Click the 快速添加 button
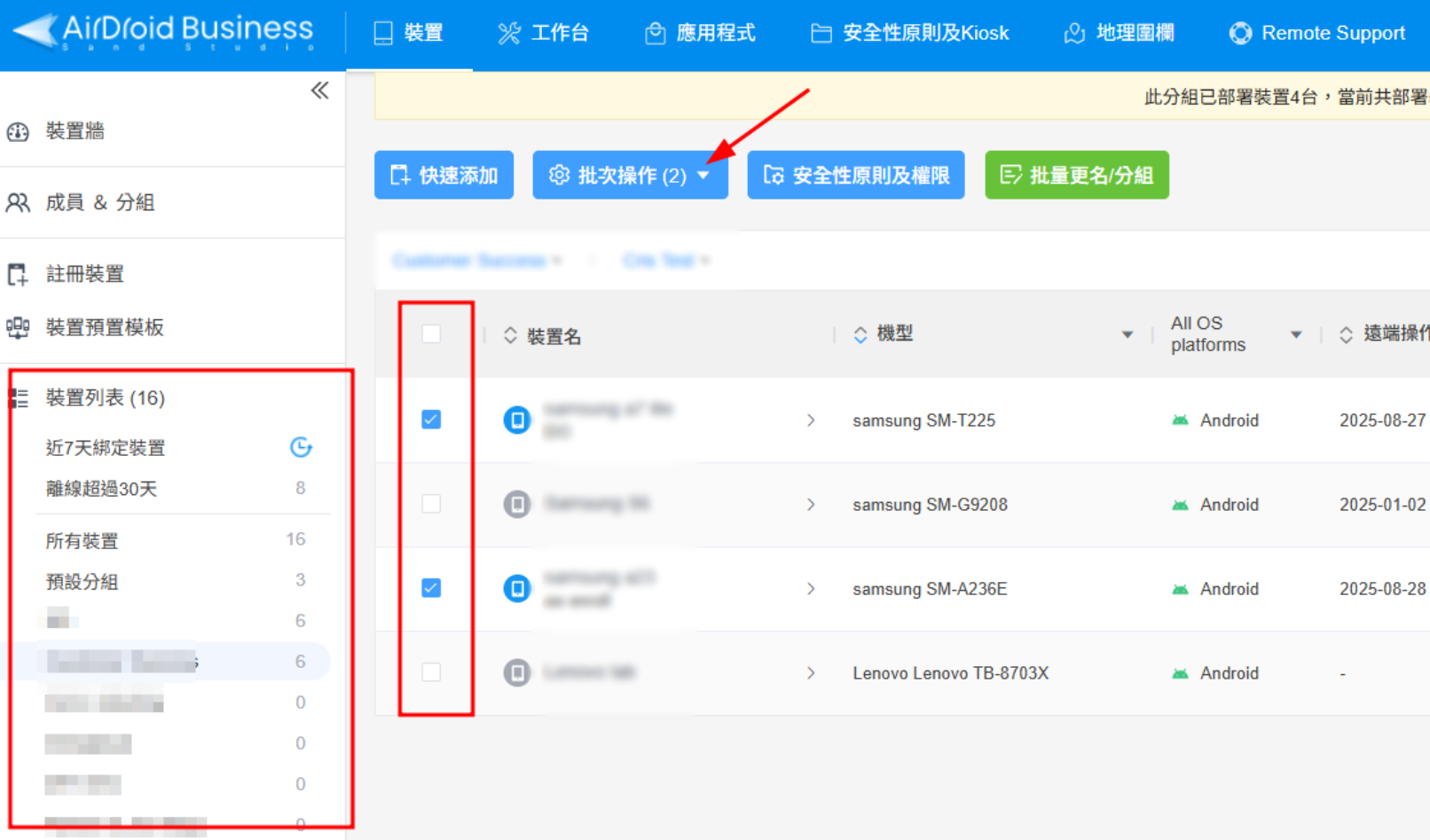 pos(444,175)
